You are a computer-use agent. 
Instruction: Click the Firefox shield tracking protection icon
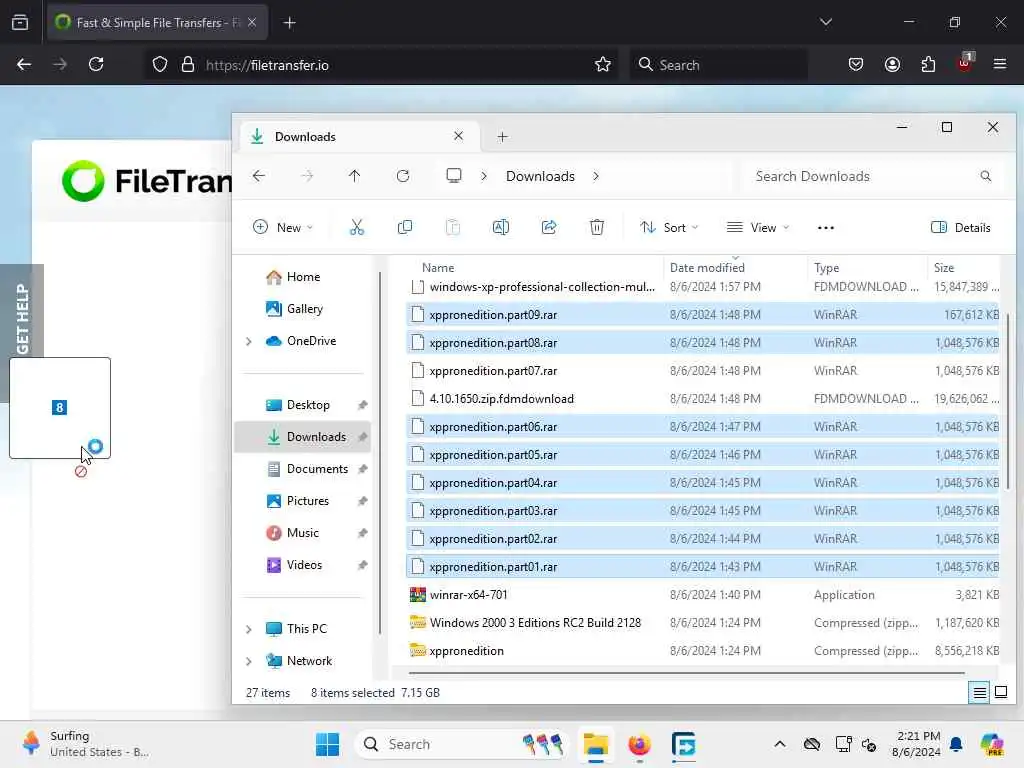click(160, 65)
